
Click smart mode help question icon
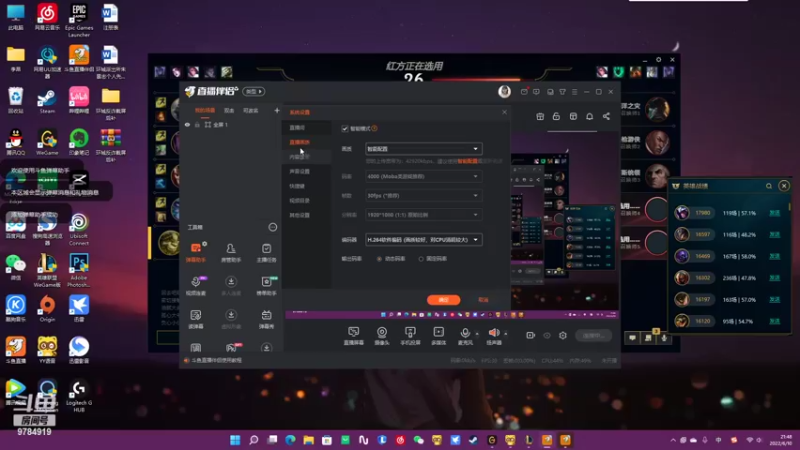click(x=374, y=129)
